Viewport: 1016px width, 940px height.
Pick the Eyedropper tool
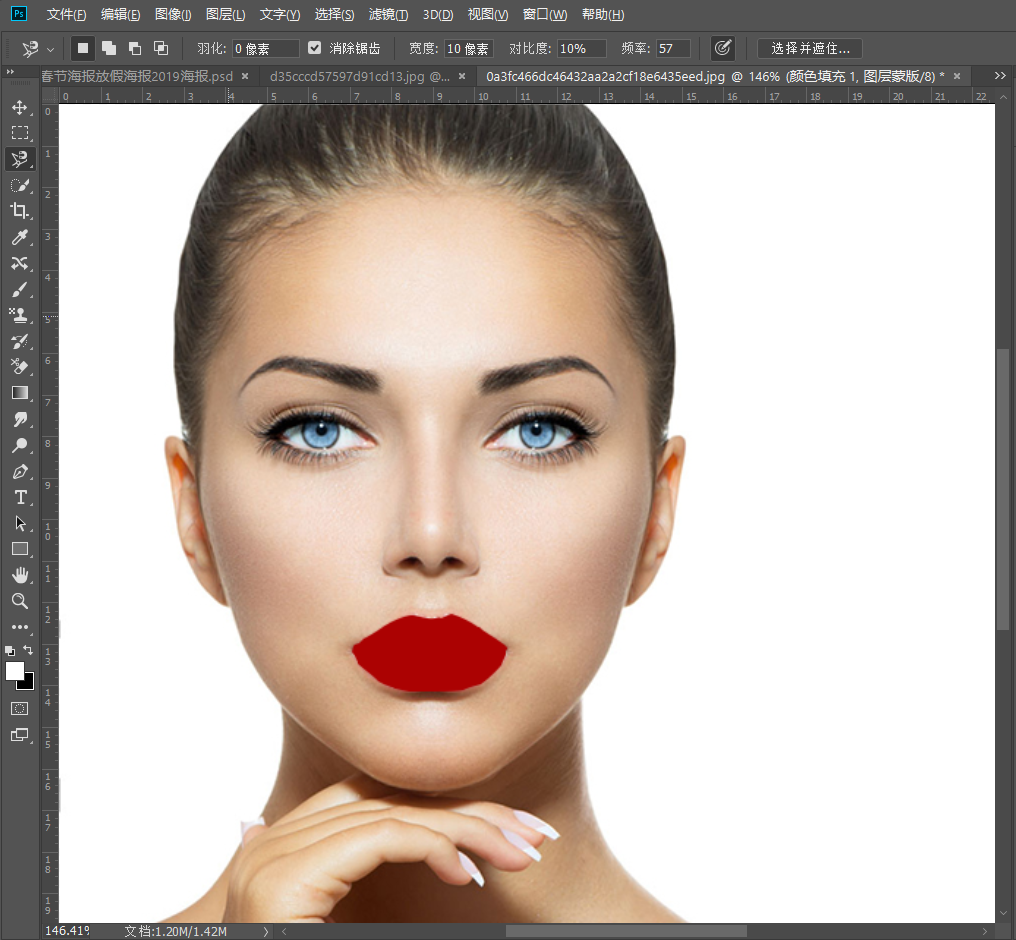(x=19, y=237)
